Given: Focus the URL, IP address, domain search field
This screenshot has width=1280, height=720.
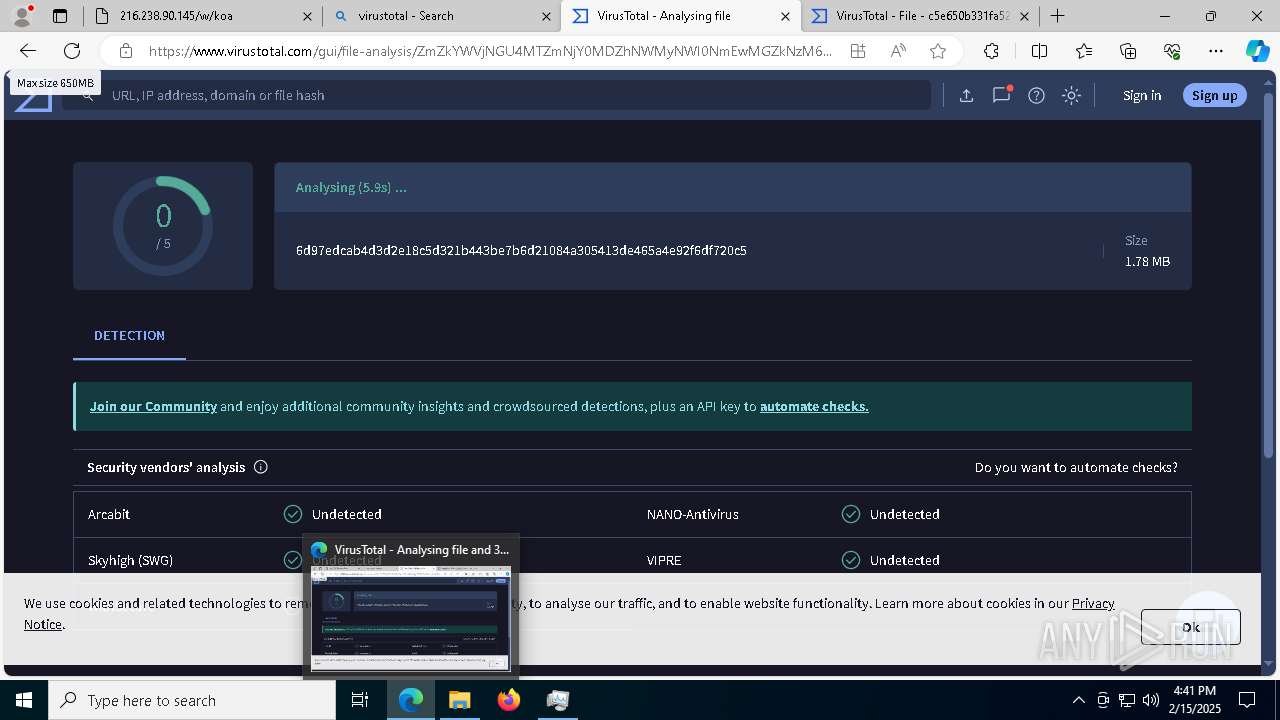Looking at the screenshot, I should [x=497, y=95].
